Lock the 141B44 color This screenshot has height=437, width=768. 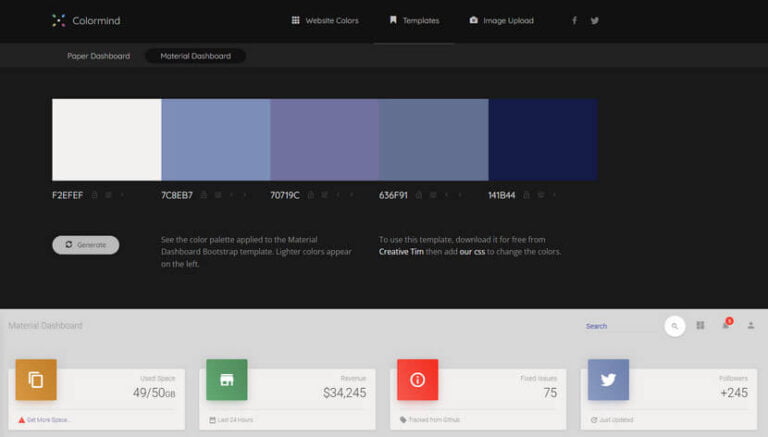527,195
